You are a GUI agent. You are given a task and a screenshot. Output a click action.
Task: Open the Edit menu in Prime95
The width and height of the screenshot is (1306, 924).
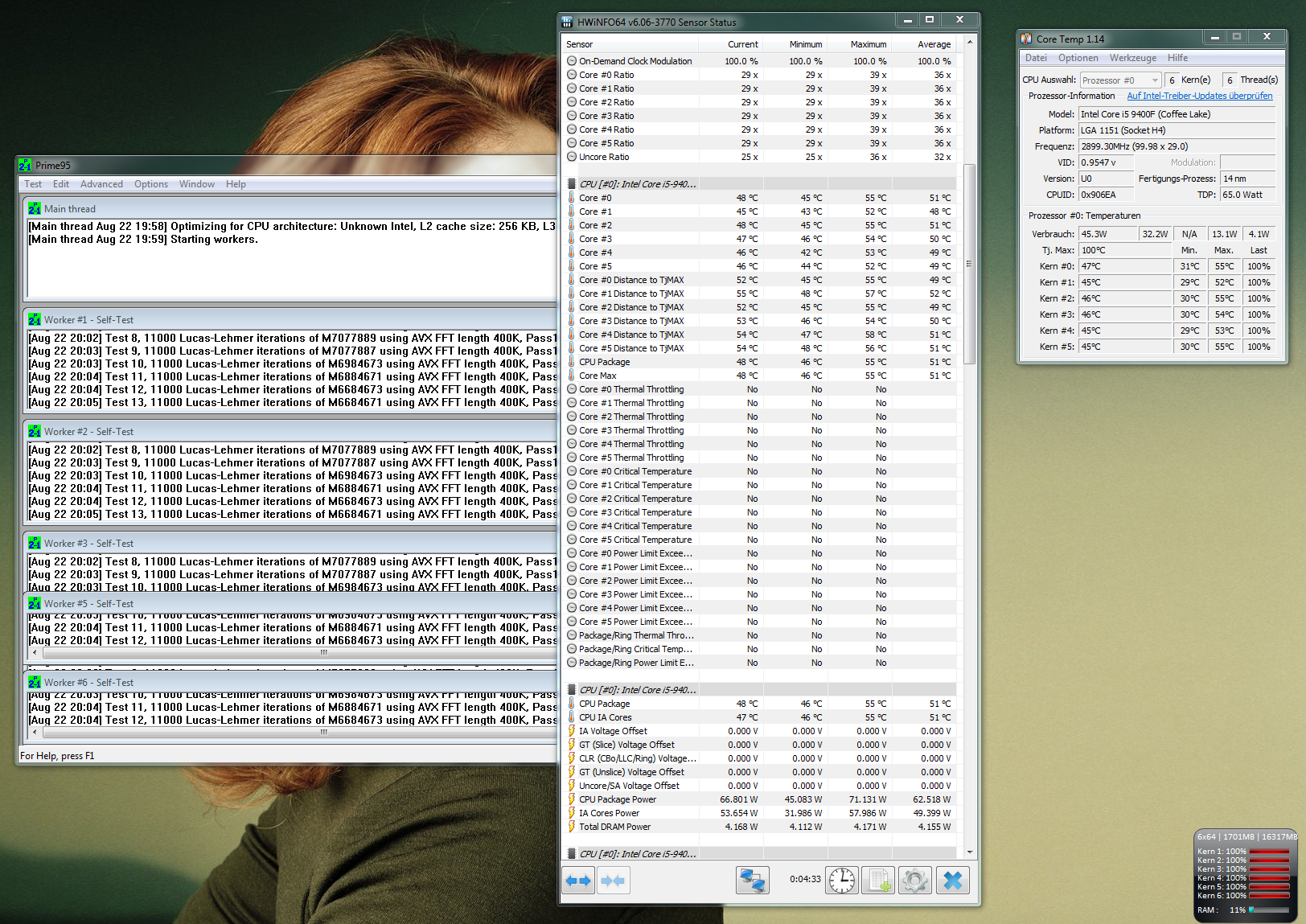click(x=61, y=184)
